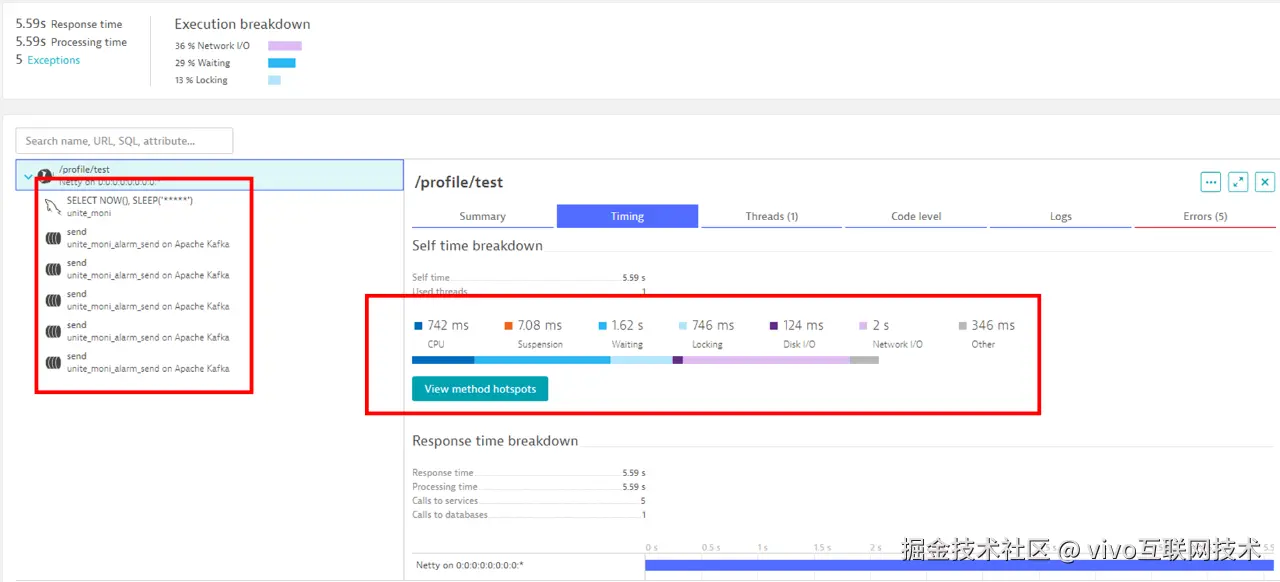Click the Calls to databases row
1280x582 pixels.
tap(529, 515)
